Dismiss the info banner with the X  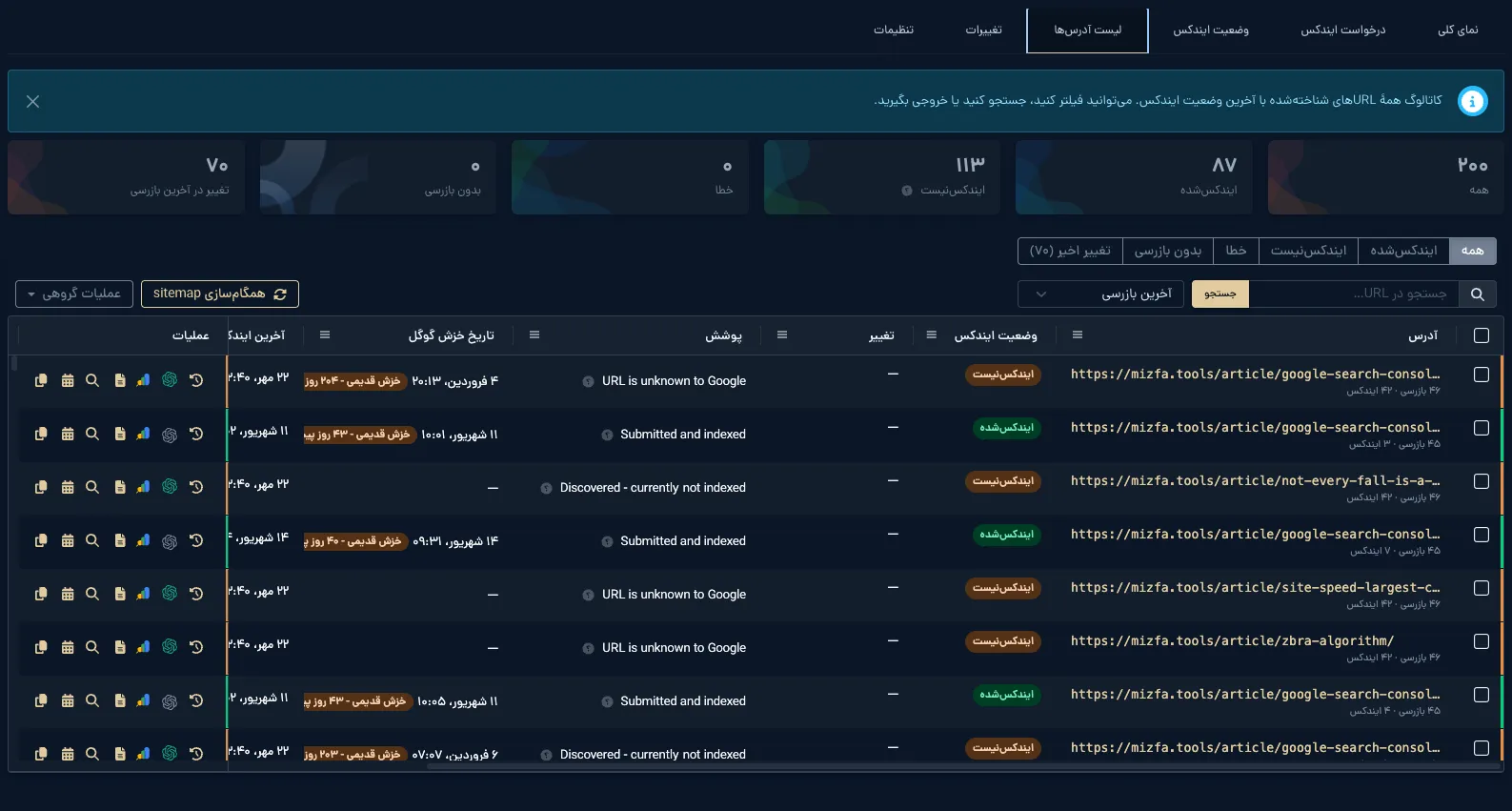[x=32, y=101]
